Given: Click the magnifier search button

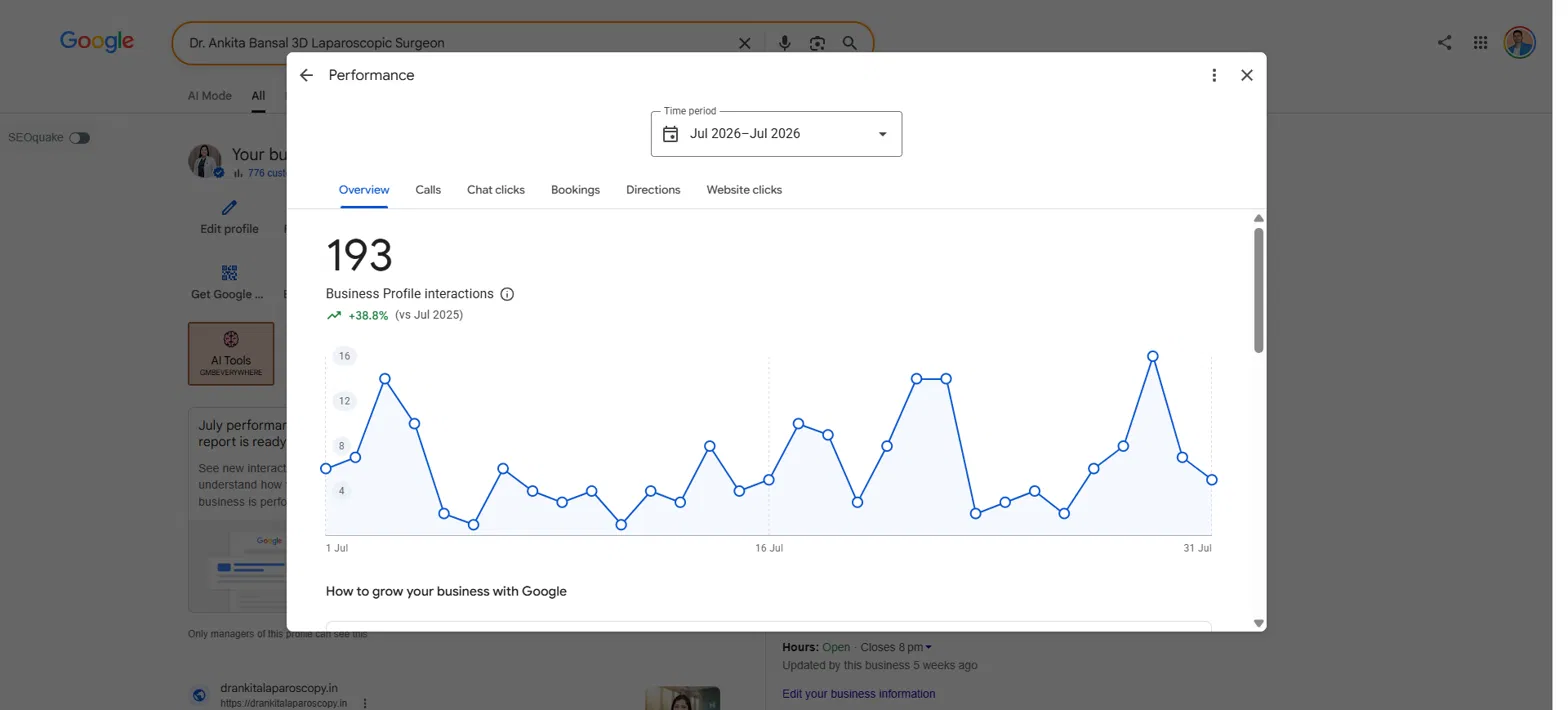Looking at the screenshot, I should pos(849,43).
